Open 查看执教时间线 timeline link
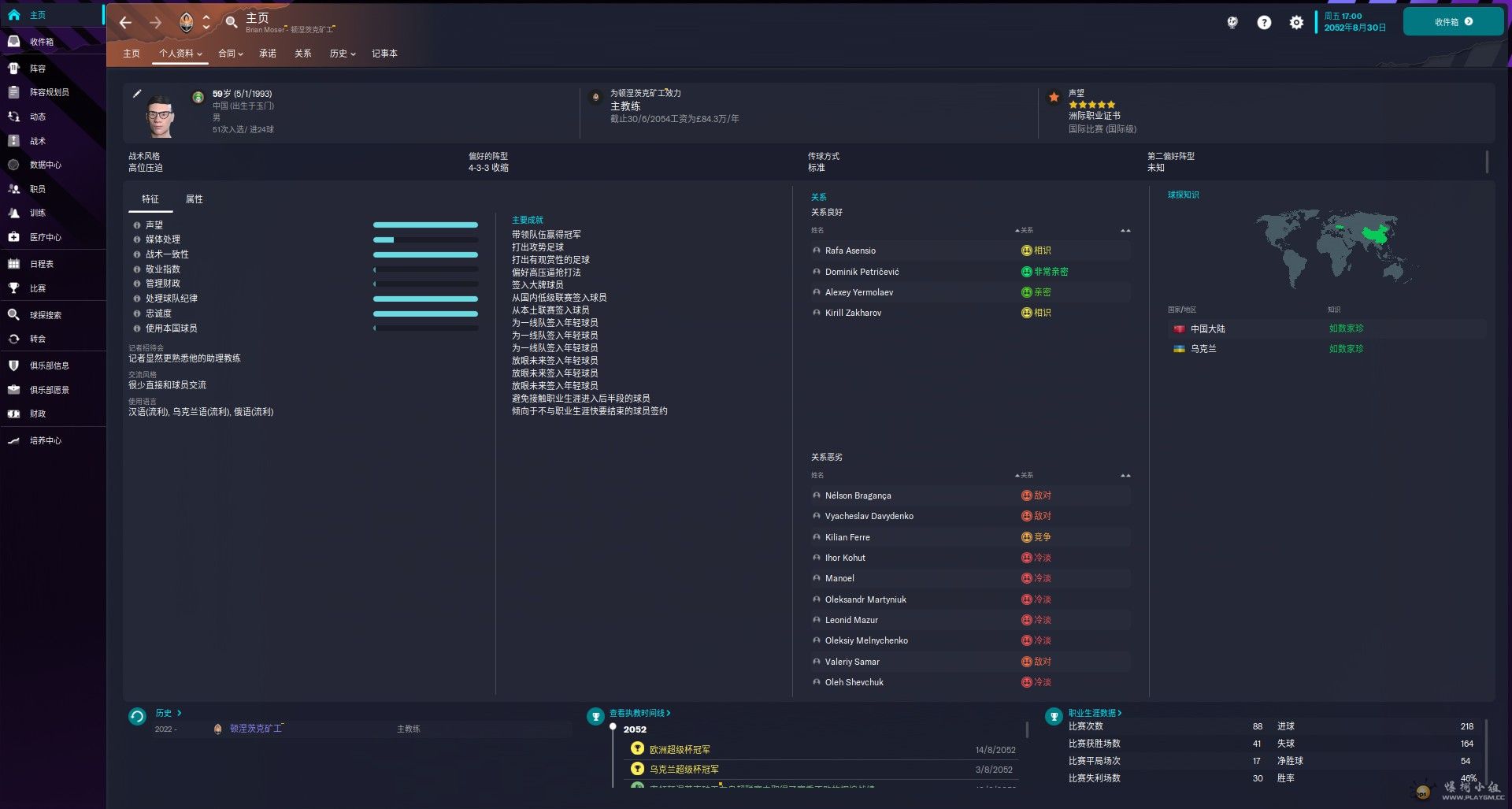The height and width of the screenshot is (809, 1512). (639, 714)
